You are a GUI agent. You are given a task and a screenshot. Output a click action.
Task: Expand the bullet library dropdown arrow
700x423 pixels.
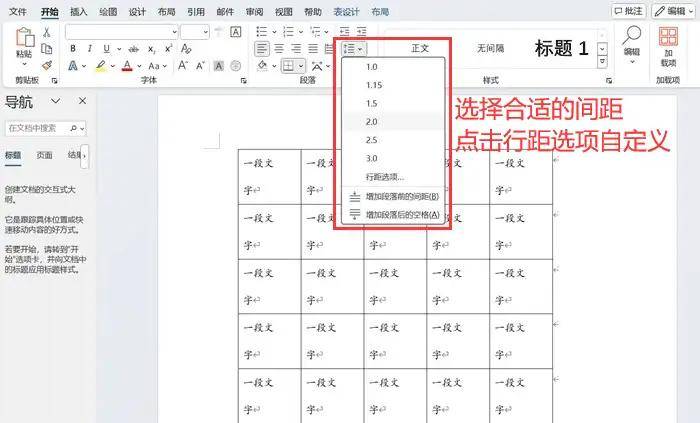(x=274, y=32)
